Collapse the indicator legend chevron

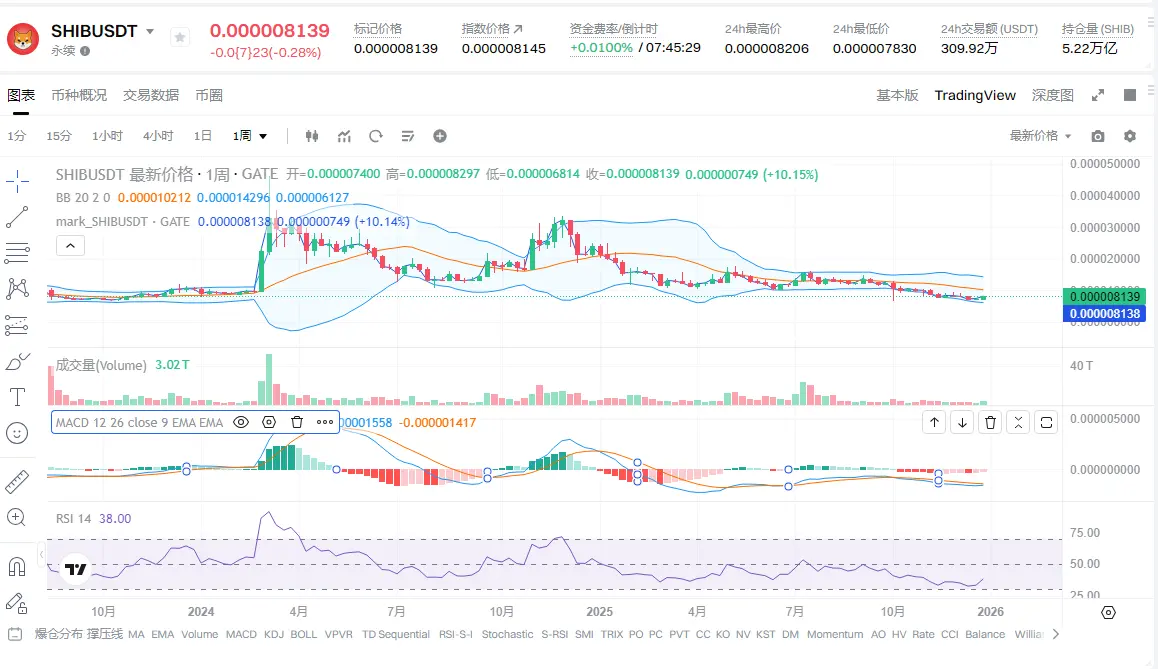pos(70,246)
